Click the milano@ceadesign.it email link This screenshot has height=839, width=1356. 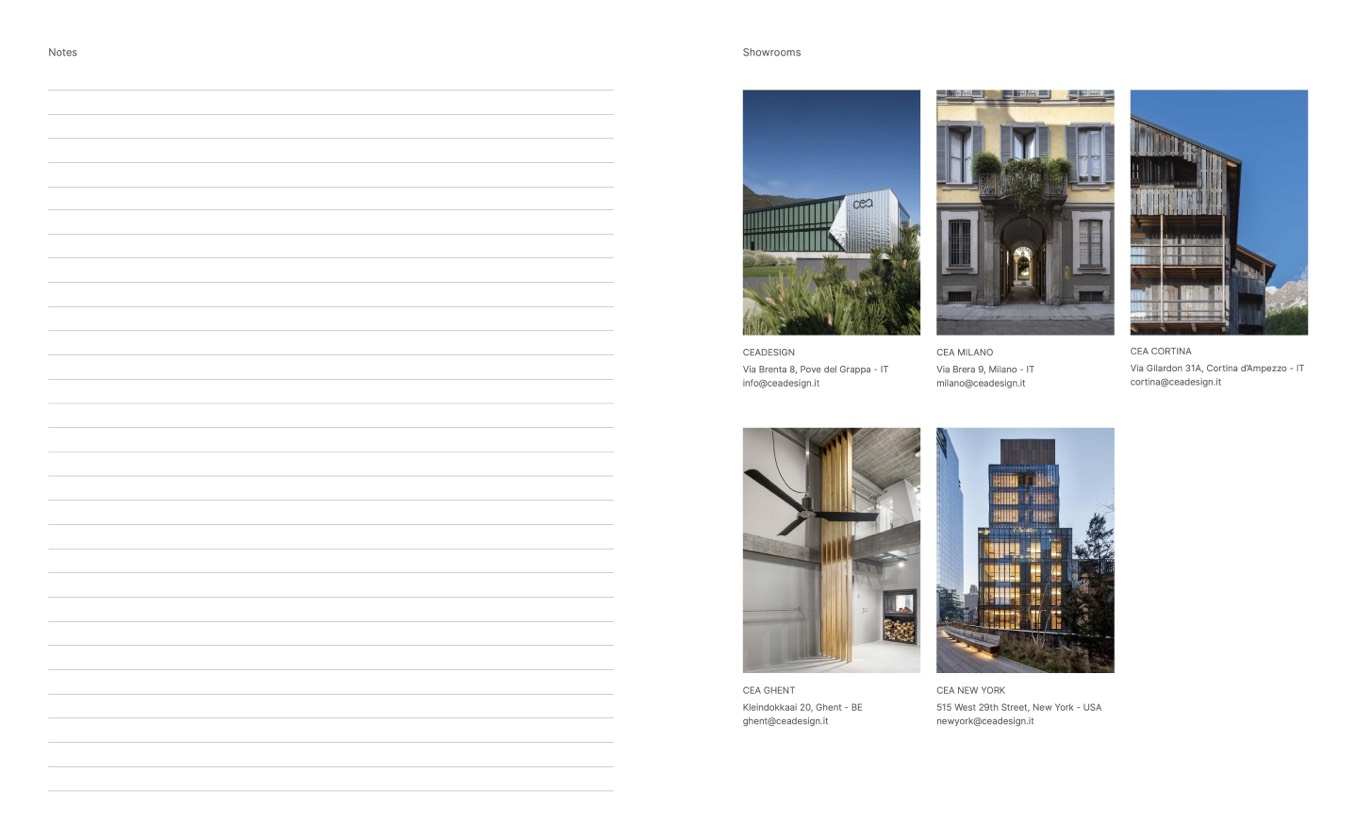pos(980,383)
